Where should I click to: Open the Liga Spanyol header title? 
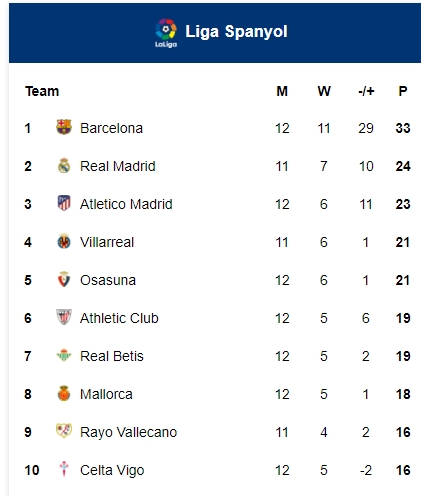[x=236, y=32]
